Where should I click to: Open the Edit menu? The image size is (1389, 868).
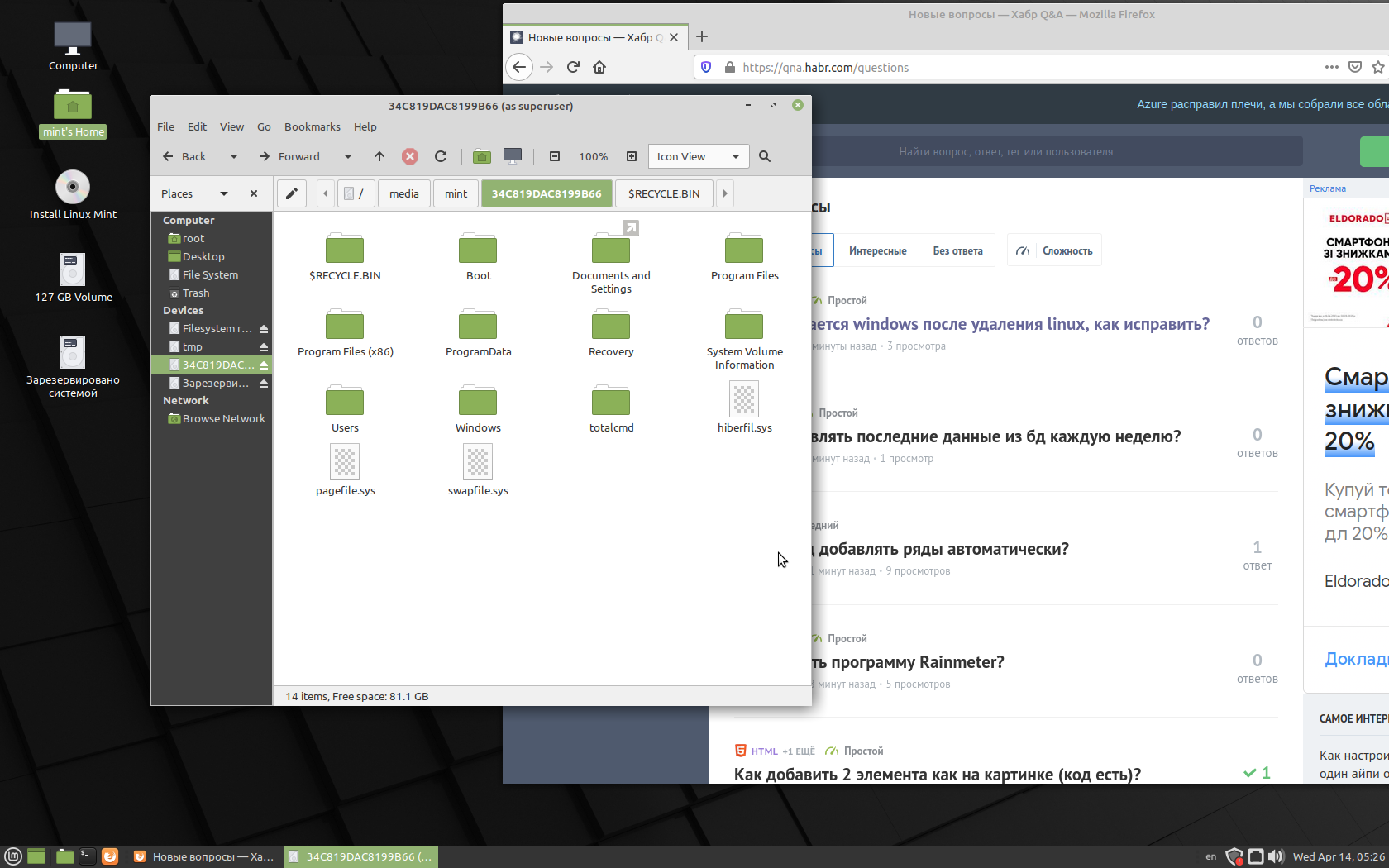[x=198, y=126]
